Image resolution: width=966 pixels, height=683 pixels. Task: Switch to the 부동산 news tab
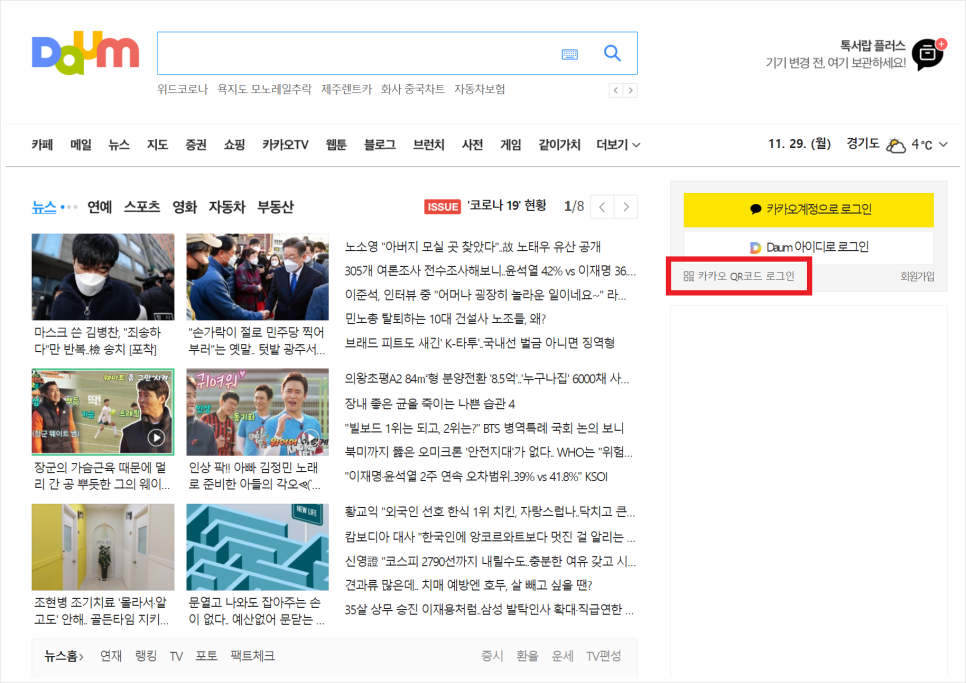click(x=275, y=207)
